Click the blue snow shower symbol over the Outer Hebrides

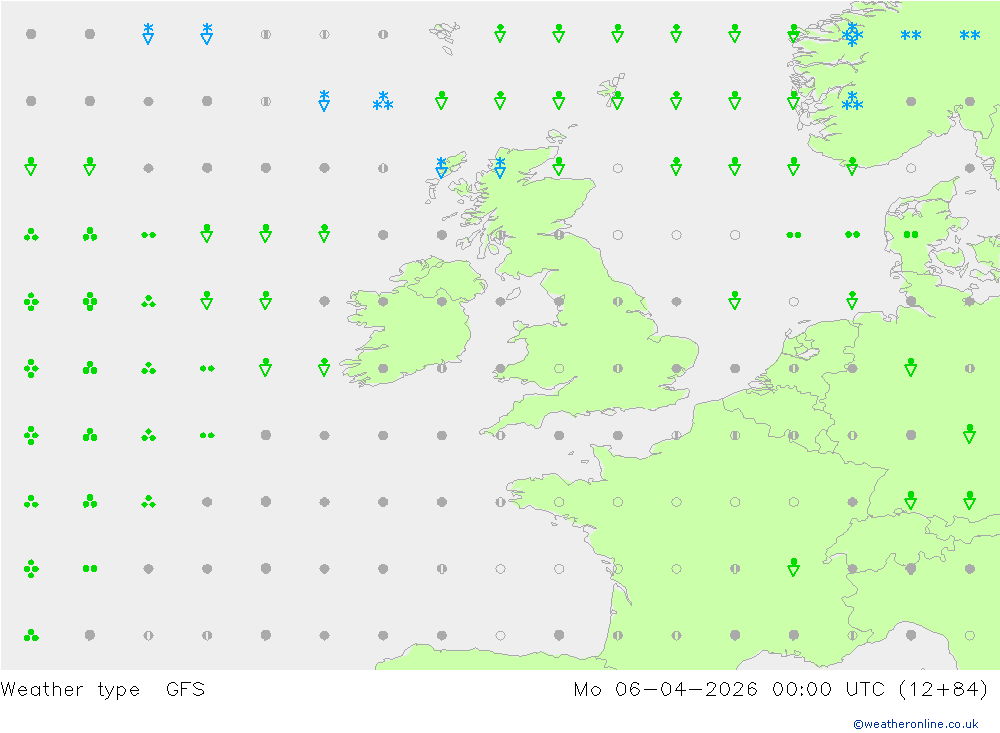(x=441, y=167)
